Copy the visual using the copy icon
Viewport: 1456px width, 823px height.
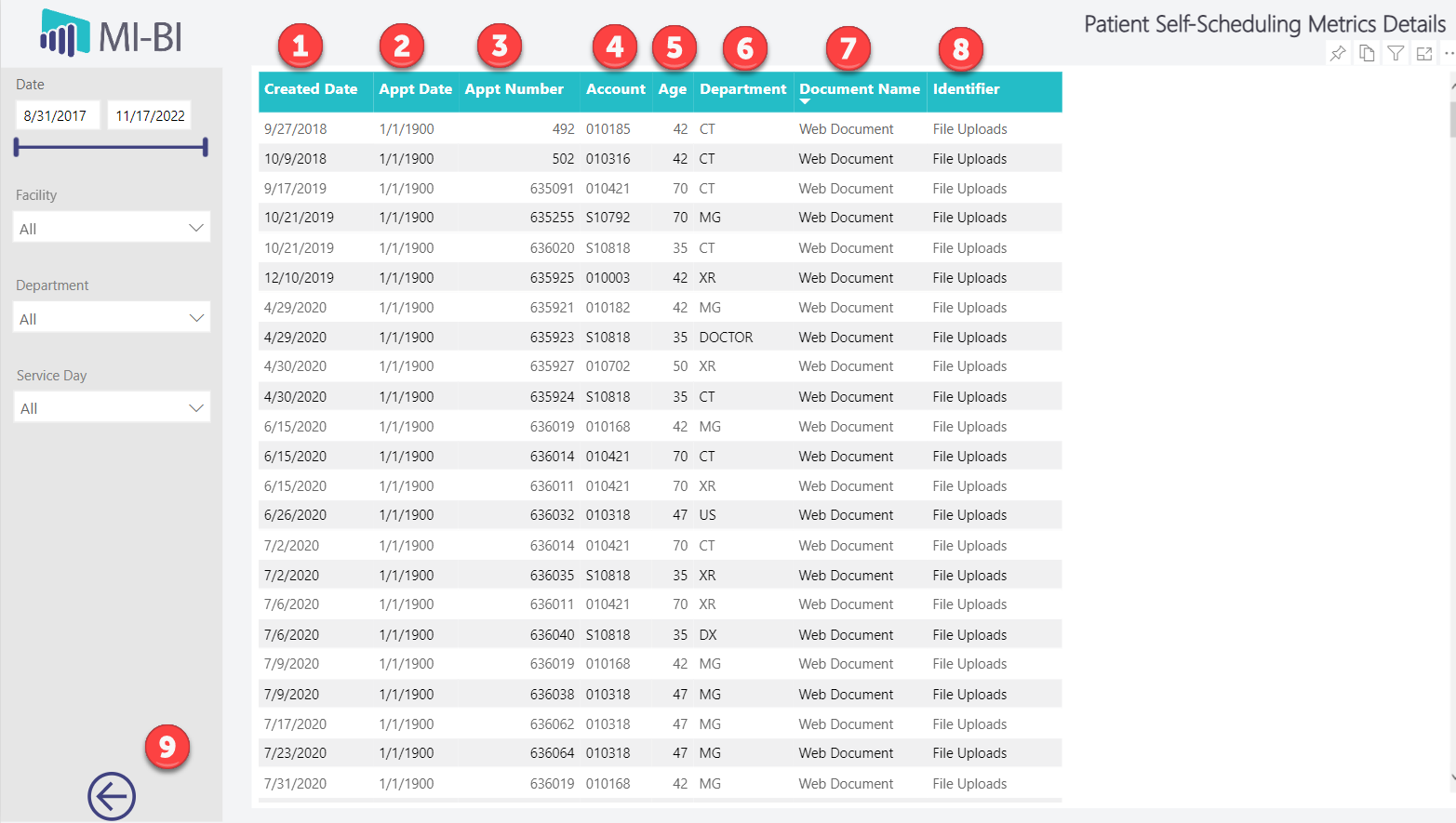[1367, 54]
